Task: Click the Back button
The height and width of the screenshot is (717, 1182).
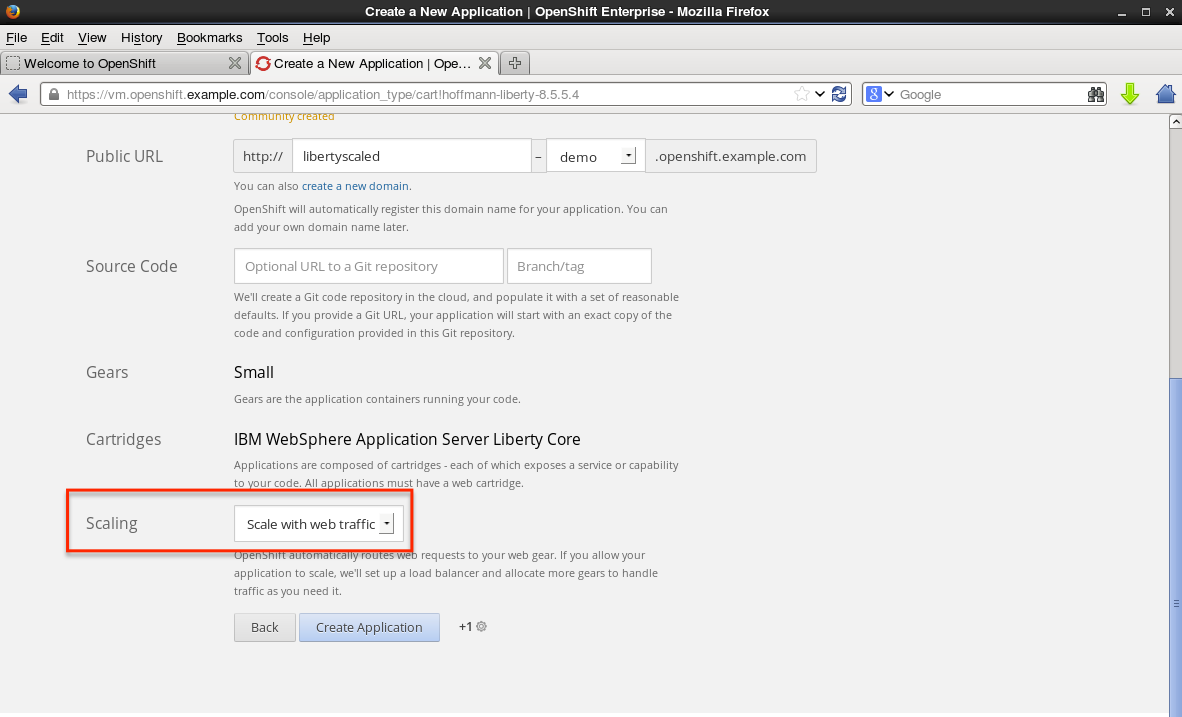Action: click(265, 627)
